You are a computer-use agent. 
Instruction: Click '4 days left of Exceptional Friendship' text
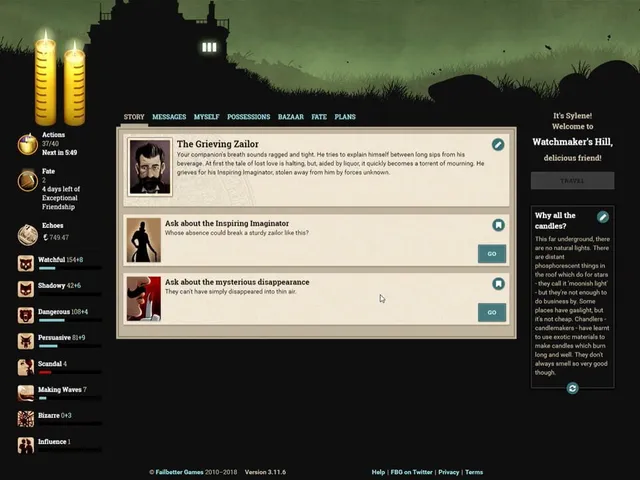(x=61, y=198)
